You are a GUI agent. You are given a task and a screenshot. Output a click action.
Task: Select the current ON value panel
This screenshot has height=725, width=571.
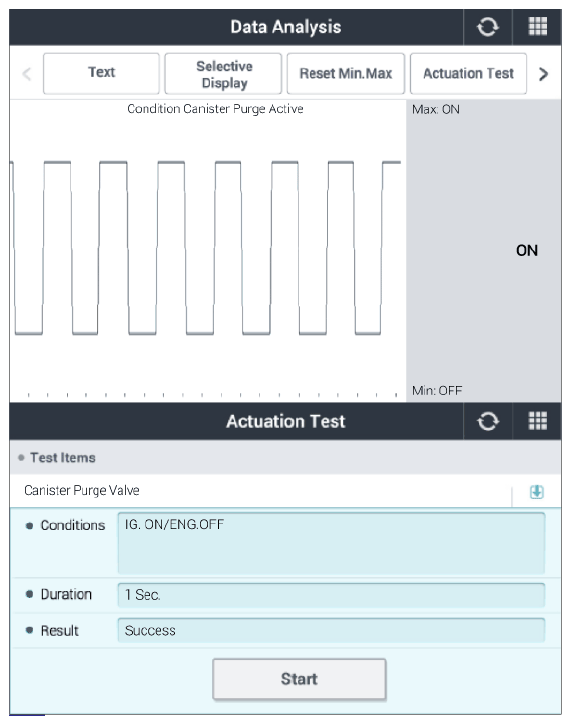click(x=484, y=250)
